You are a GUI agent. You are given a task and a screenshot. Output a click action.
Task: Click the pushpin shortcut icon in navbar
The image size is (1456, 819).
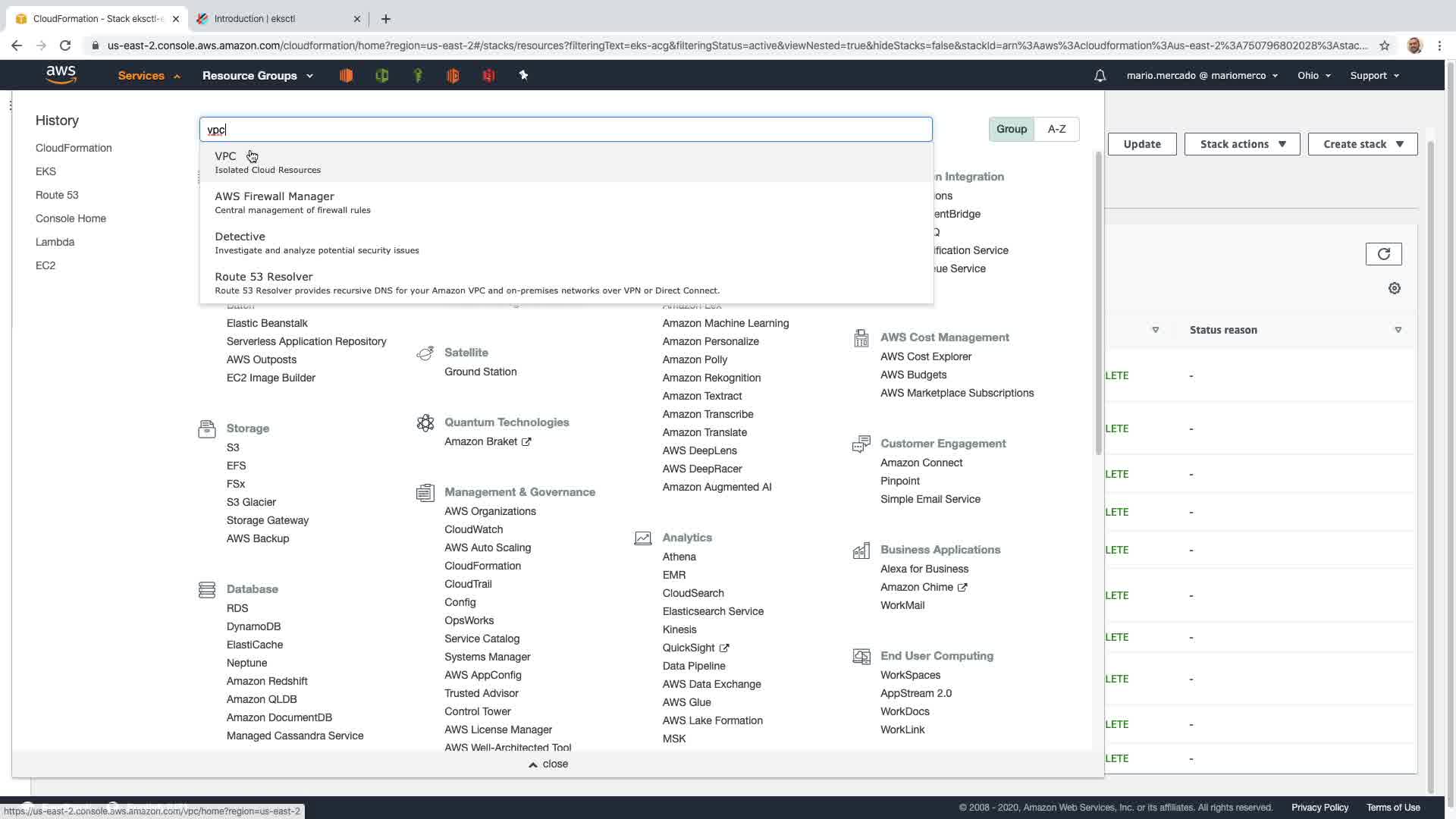tap(523, 75)
